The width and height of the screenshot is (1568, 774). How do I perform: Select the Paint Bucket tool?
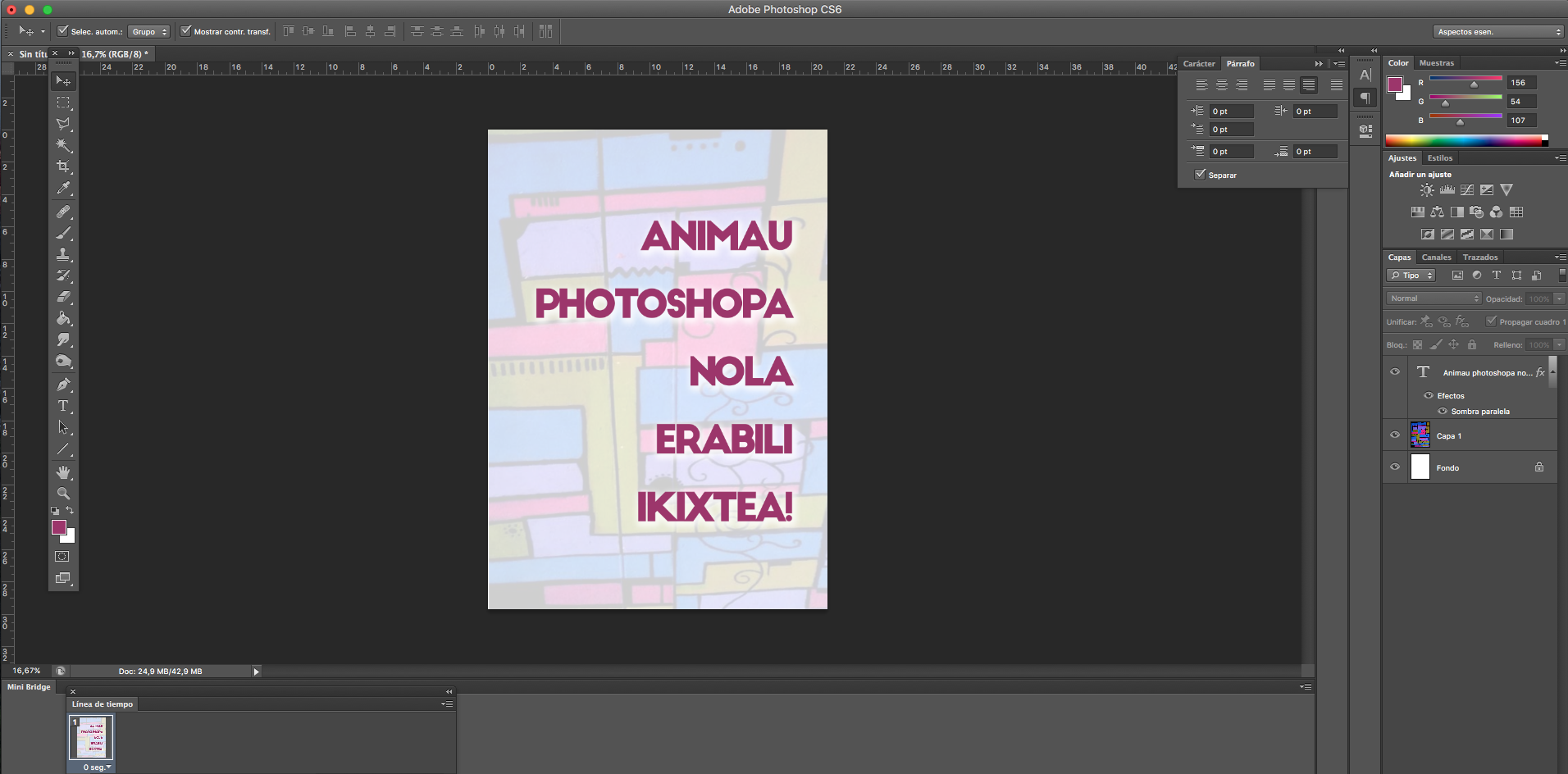point(63,318)
